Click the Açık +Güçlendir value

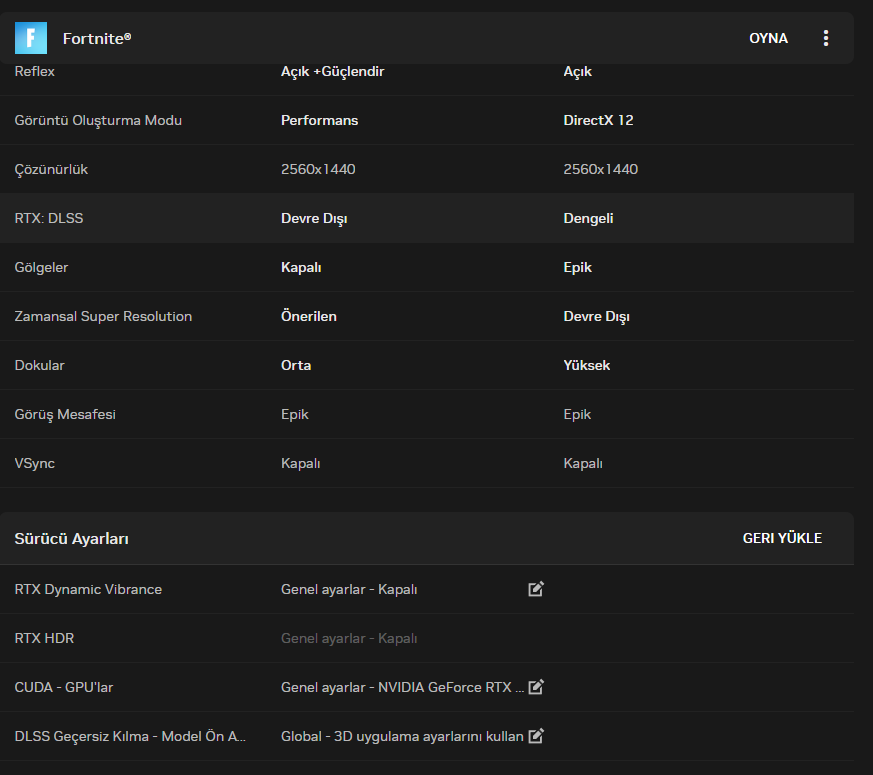[332, 71]
